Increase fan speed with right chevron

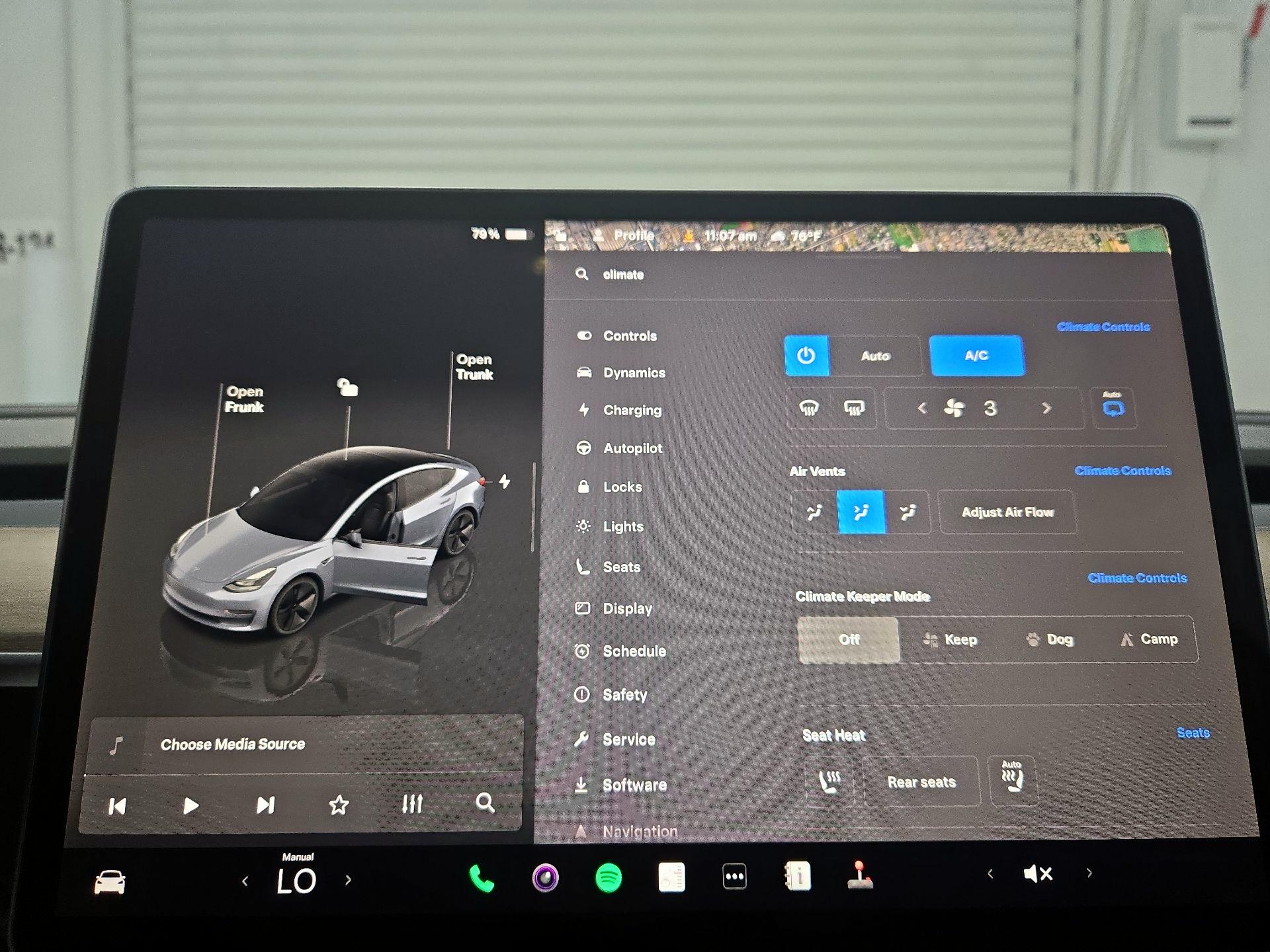point(1046,409)
